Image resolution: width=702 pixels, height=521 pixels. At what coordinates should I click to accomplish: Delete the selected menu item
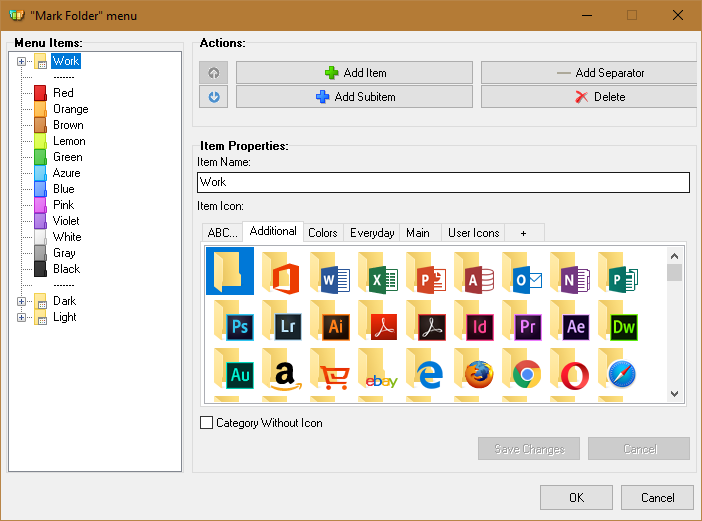coord(589,97)
